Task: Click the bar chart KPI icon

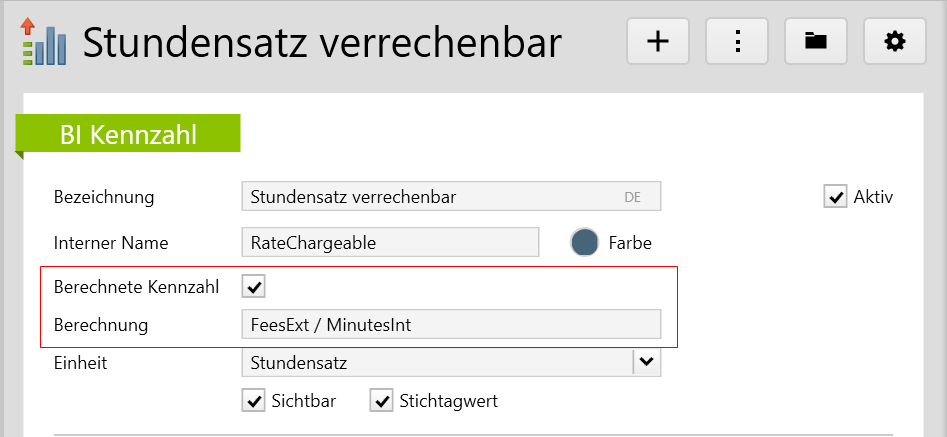Action: tap(43, 42)
